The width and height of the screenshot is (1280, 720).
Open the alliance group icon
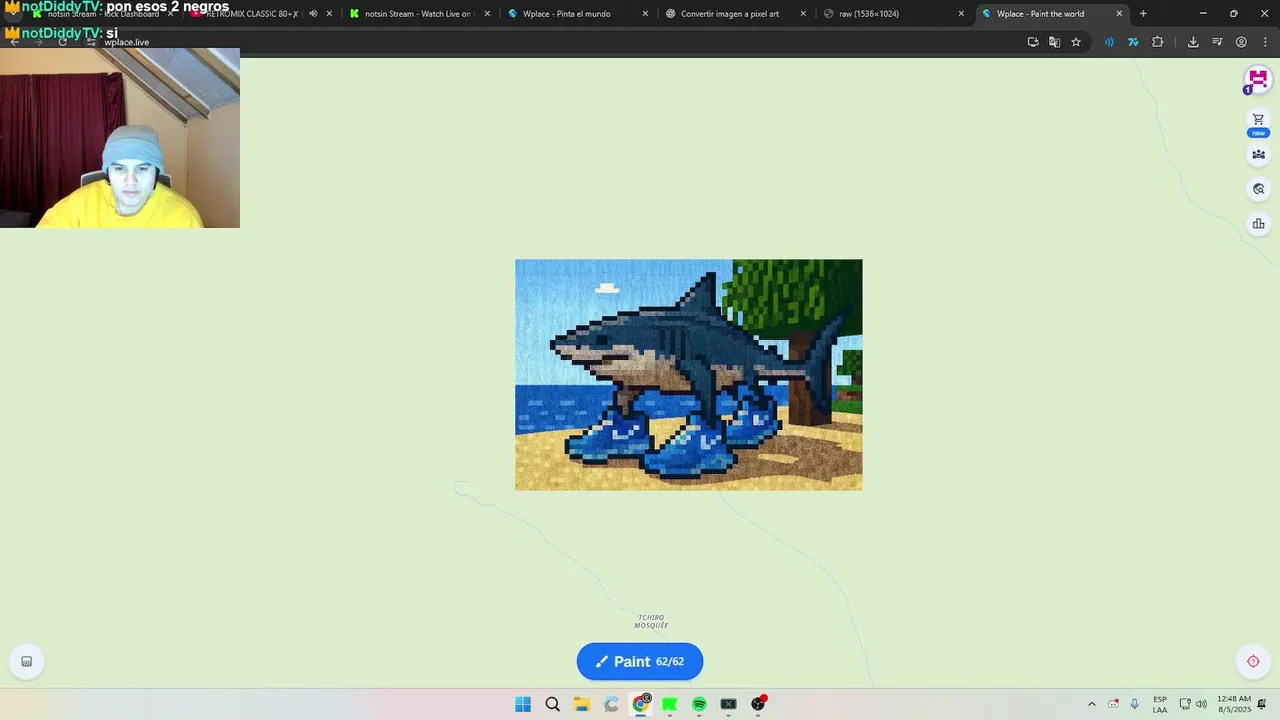1258,154
